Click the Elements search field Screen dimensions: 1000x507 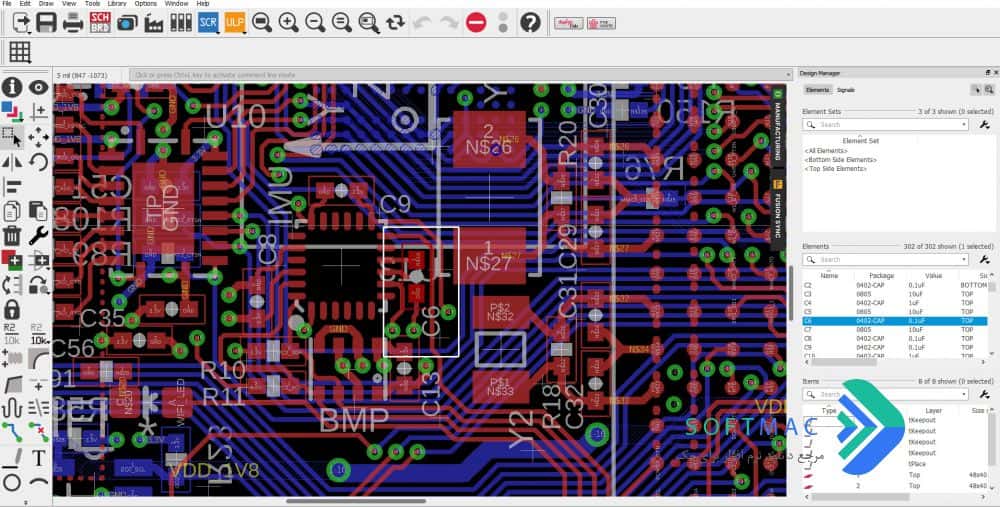[x=885, y=260]
